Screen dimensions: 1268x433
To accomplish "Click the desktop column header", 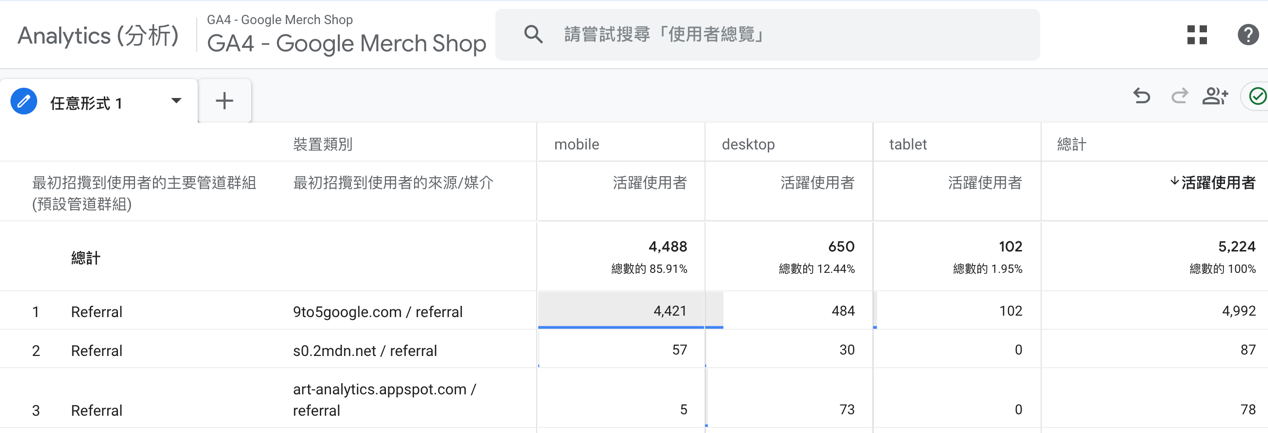I will [748, 144].
